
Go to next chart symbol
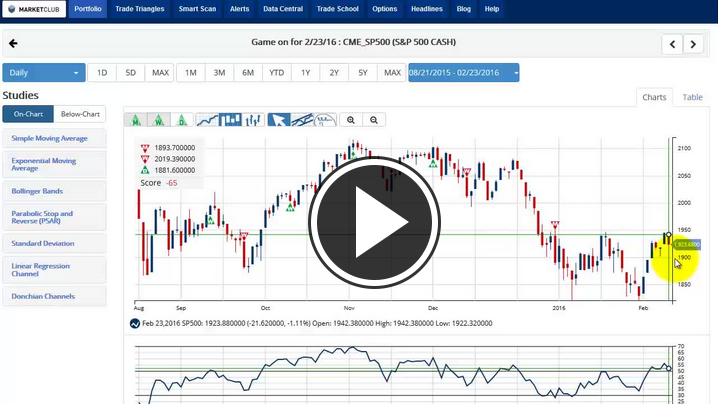(693, 44)
